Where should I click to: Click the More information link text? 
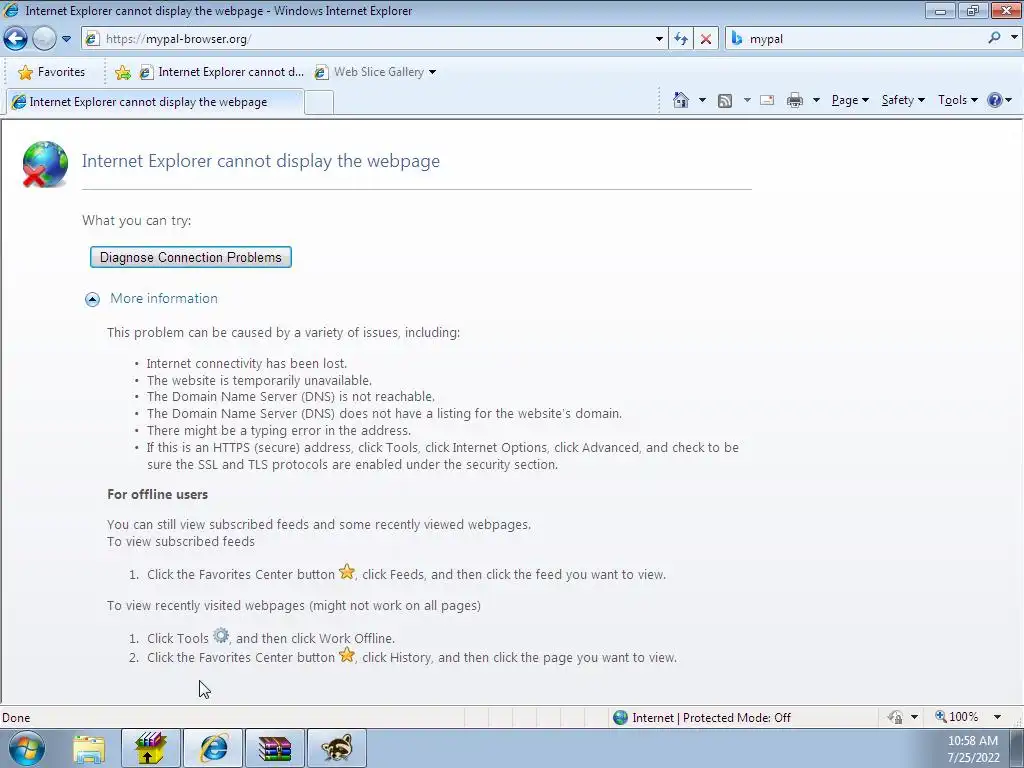[164, 298]
